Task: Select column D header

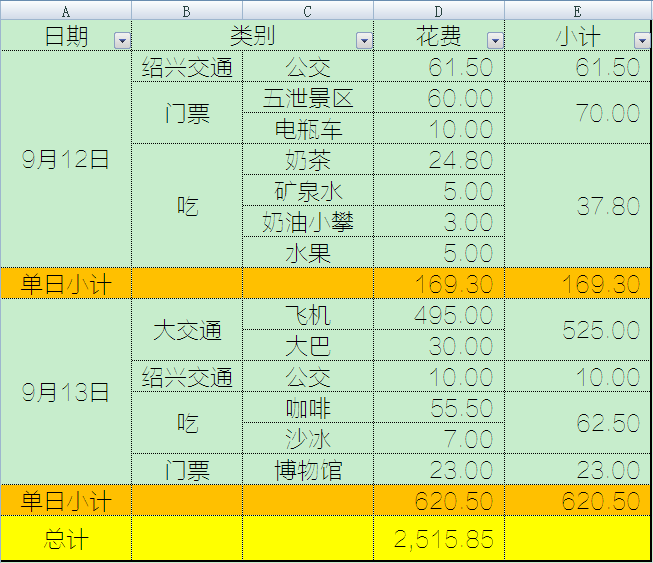Action: pos(439,11)
